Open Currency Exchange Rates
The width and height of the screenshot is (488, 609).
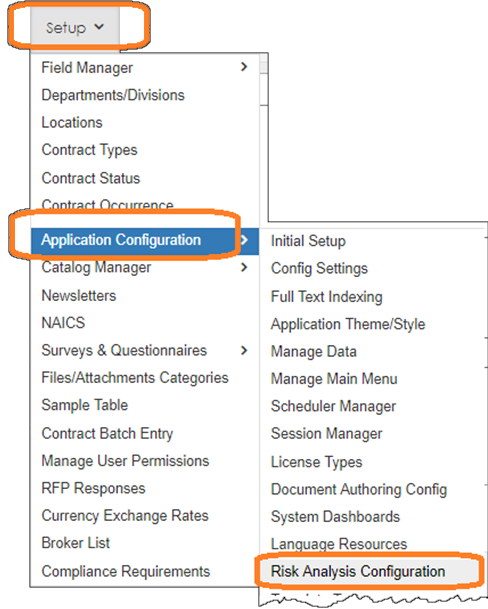pos(125,516)
